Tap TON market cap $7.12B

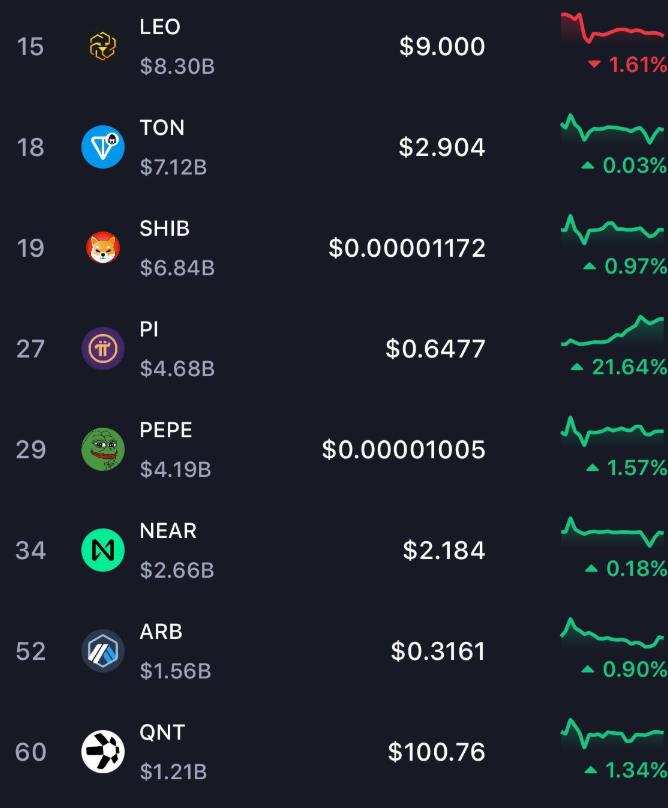[173, 167]
